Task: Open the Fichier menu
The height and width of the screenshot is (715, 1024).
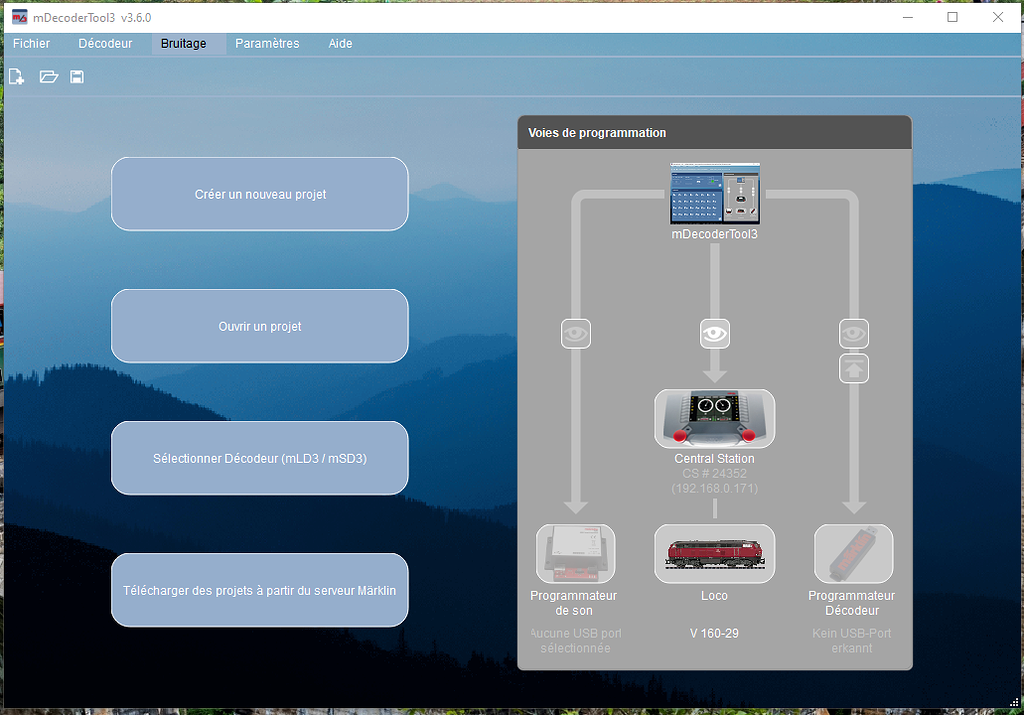Action: pos(31,44)
